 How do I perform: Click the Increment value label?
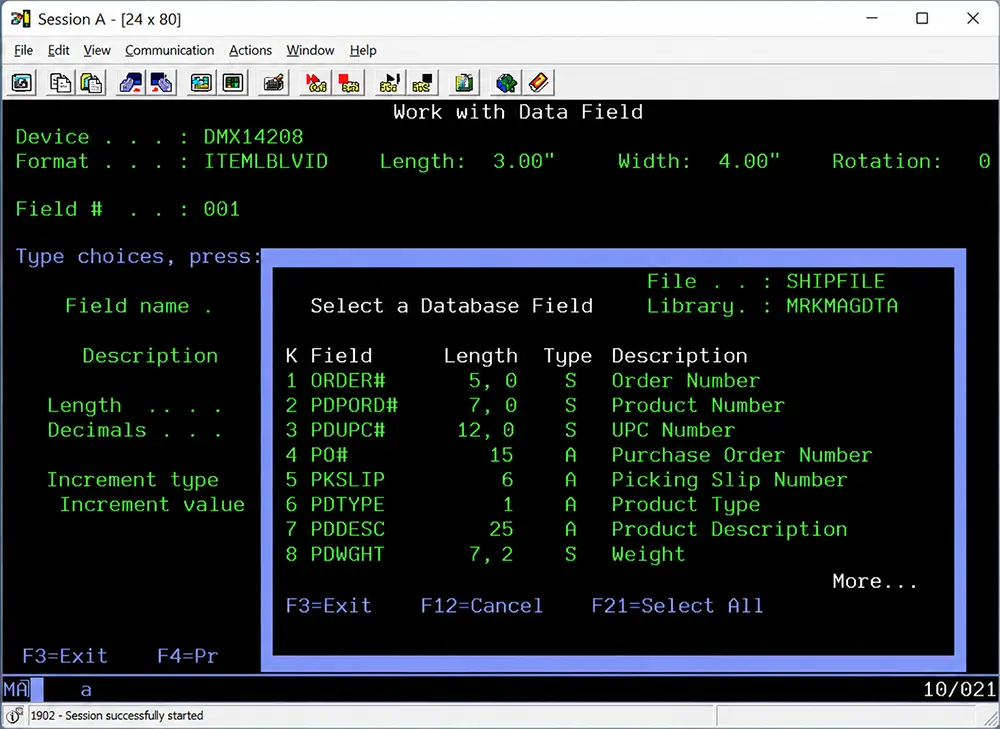(x=152, y=504)
